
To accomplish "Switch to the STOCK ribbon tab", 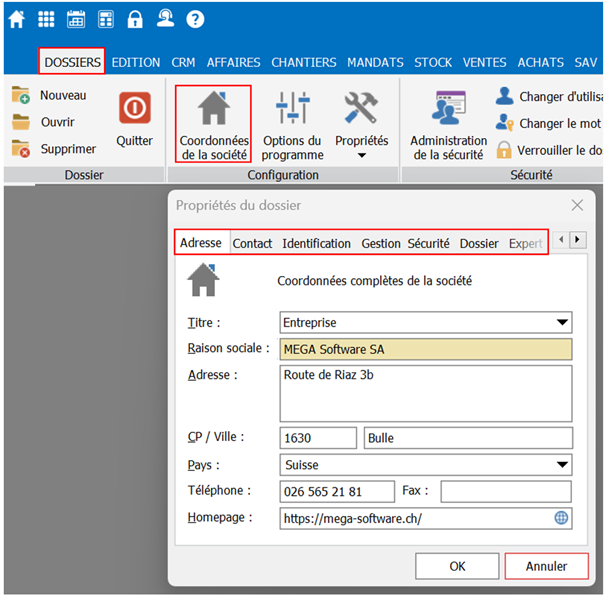I will point(433,62).
